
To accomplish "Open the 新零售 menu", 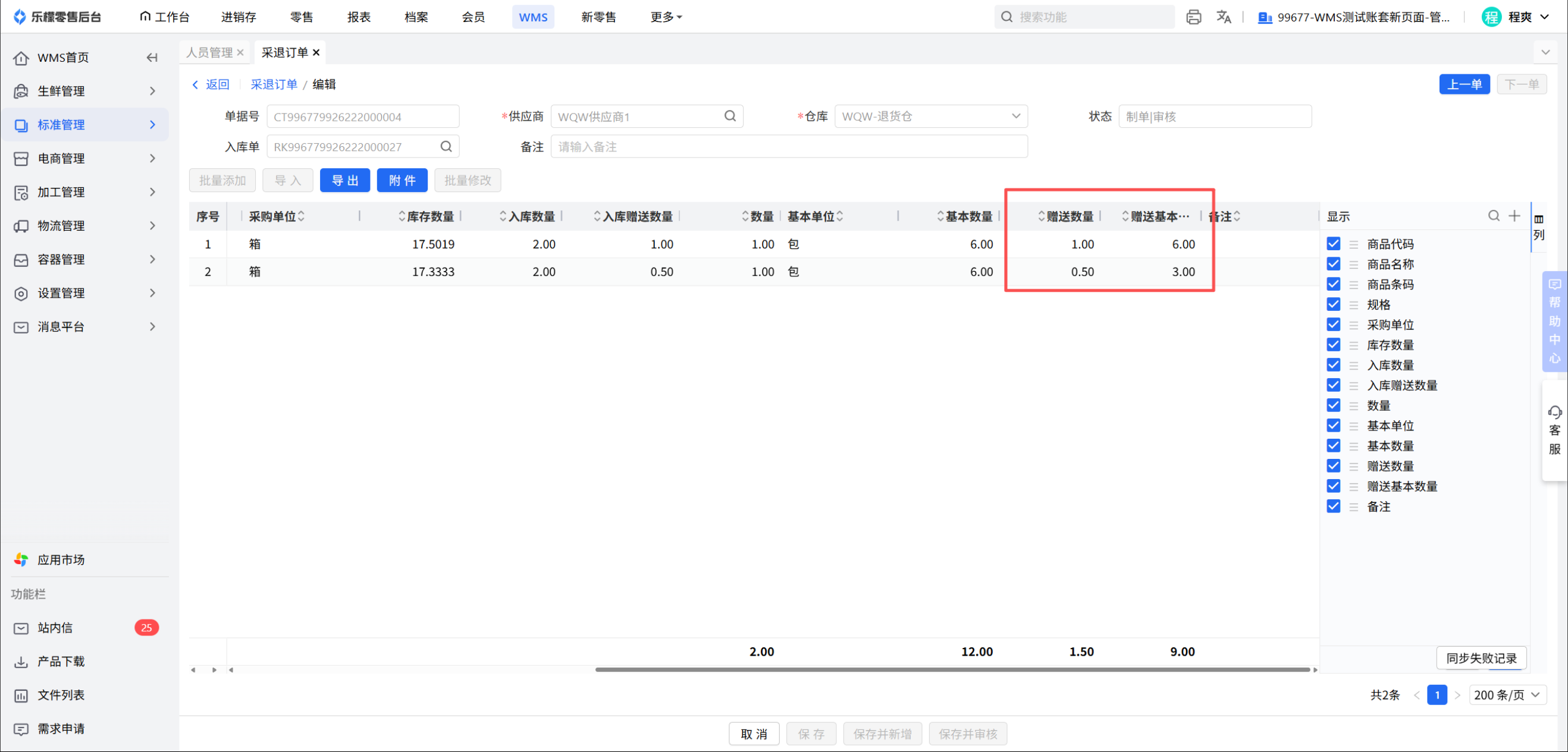I will tap(599, 17).
